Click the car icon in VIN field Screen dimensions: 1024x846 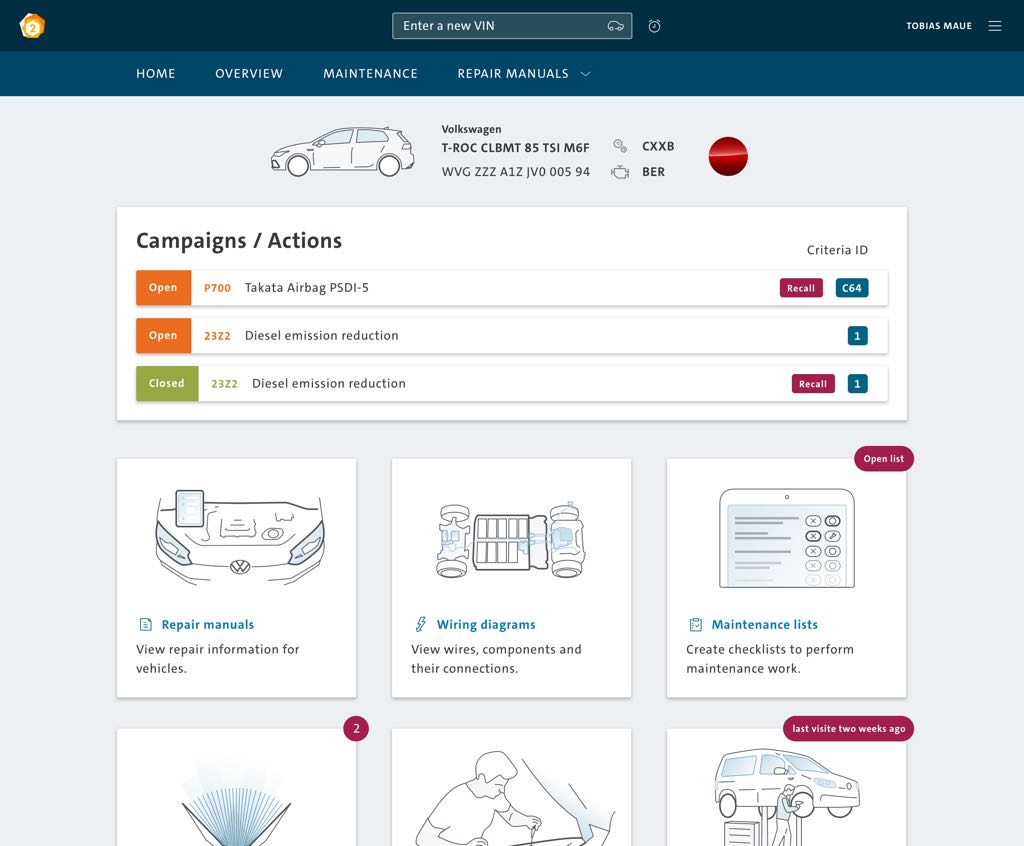click(615, 26)
